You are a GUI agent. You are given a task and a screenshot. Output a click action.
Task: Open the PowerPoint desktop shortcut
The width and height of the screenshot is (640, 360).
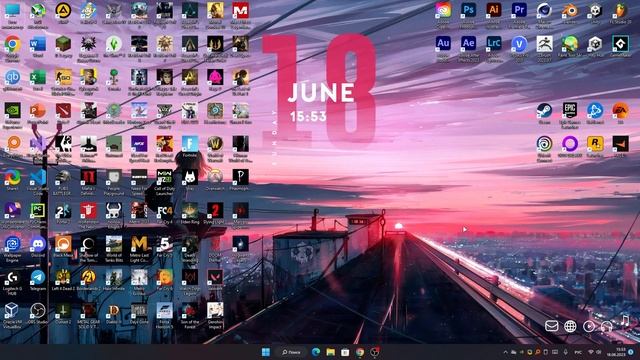pos(38,110)
